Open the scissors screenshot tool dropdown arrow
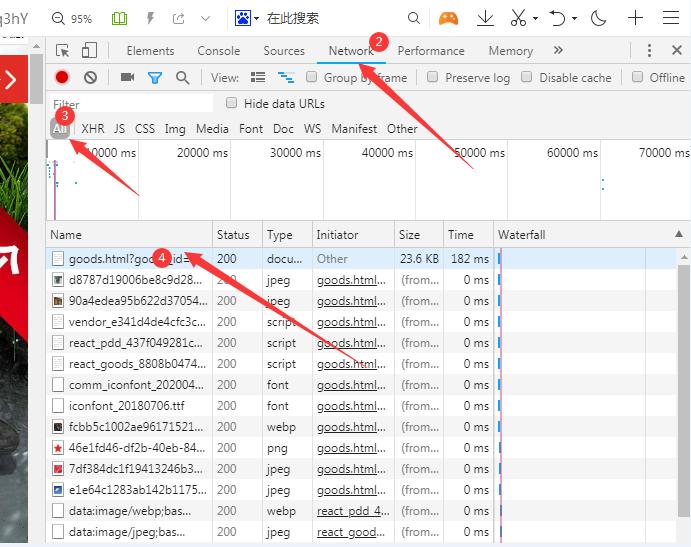Viewport: 691px width, 547px height. coord(535,18)
